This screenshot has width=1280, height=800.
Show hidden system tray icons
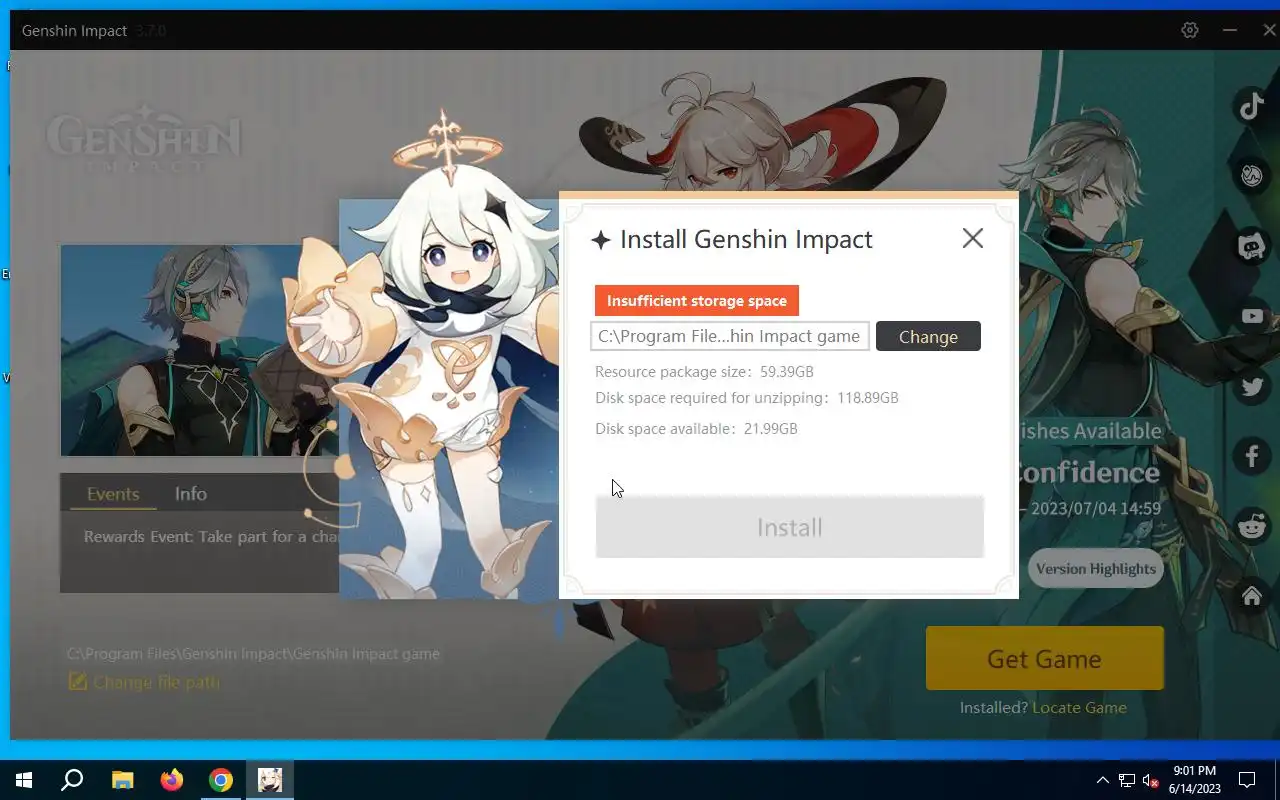pyautogui.click(x=1103, y=780)
